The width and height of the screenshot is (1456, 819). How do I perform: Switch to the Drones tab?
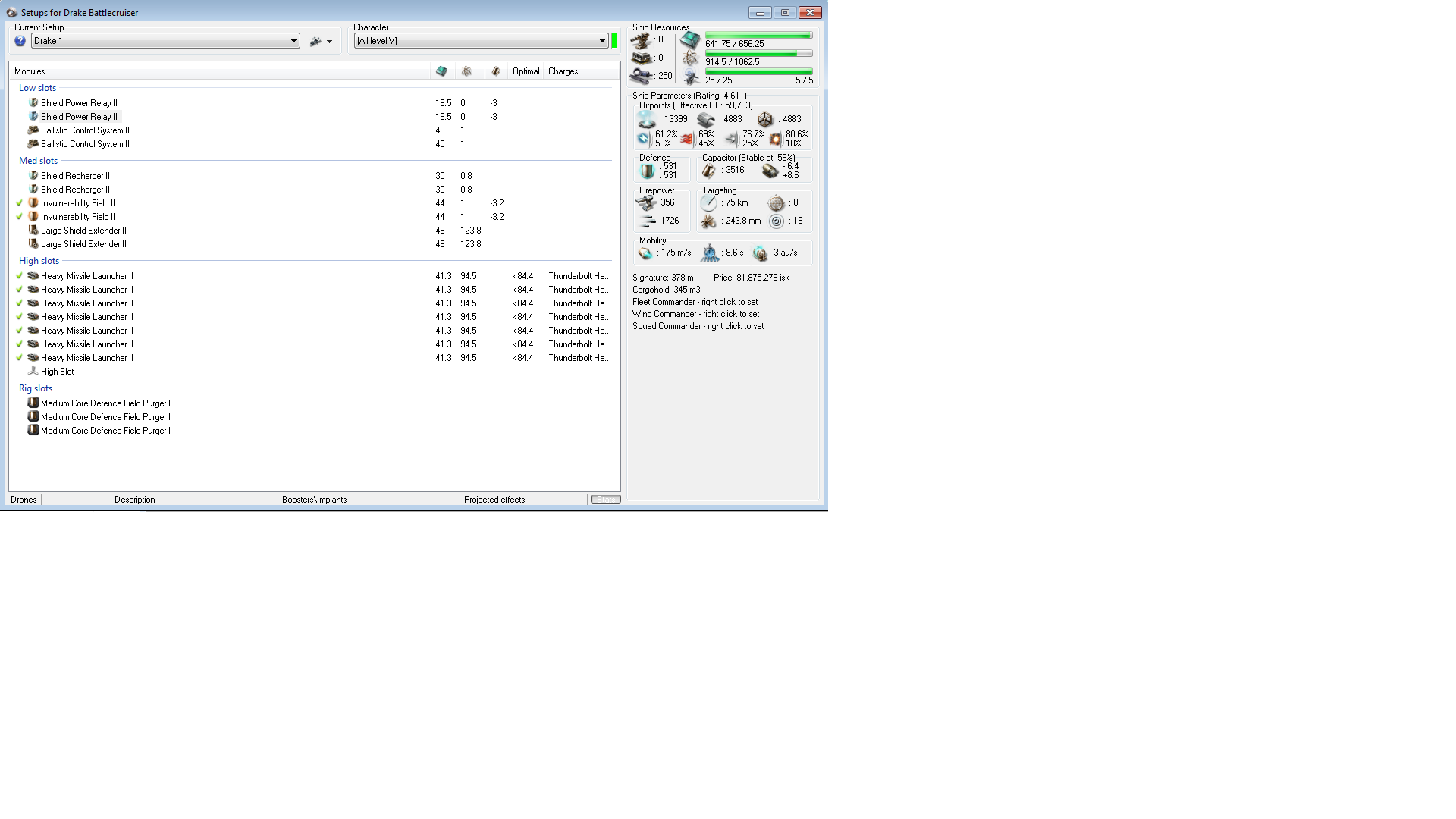pyautogui.click(x=24, y=500)
